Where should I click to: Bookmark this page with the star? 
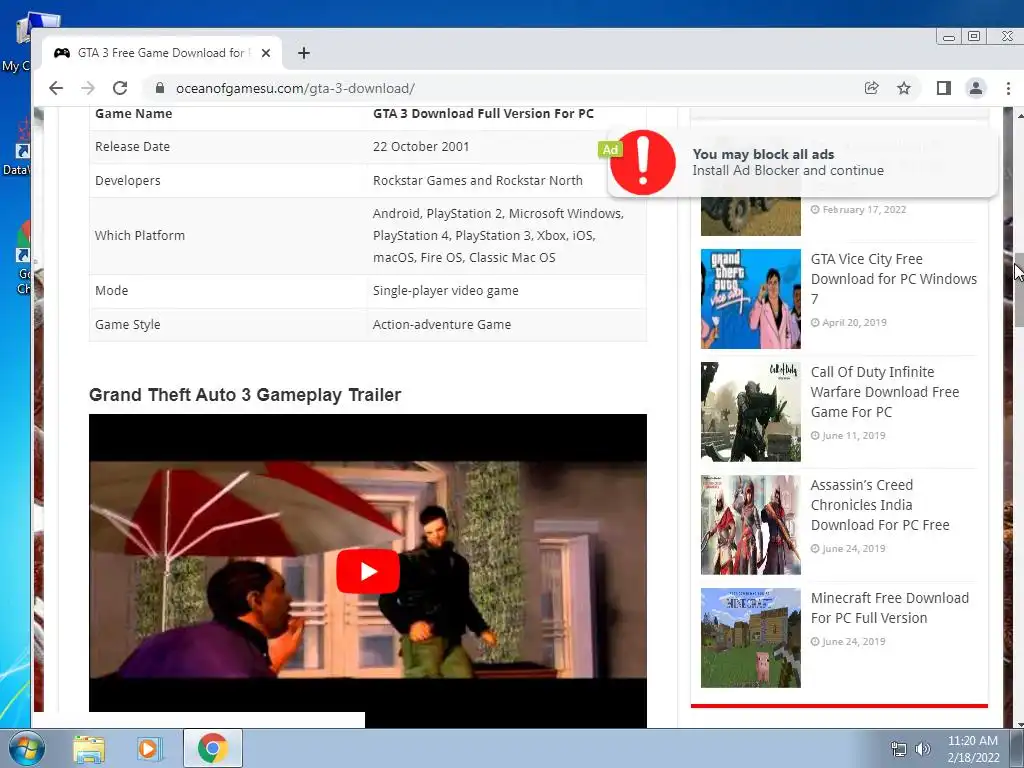(904, 88)
